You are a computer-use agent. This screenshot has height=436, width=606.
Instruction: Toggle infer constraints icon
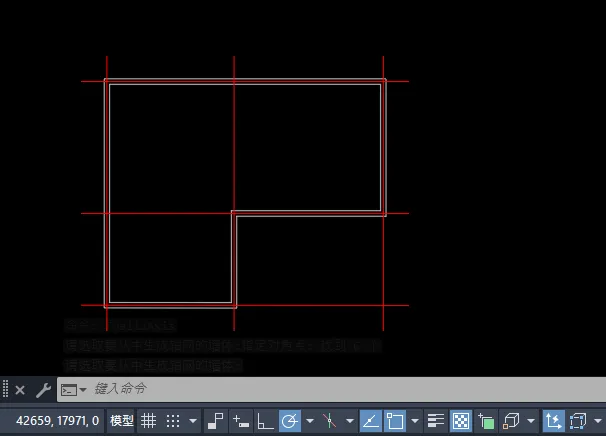click(x=215, y=421)
